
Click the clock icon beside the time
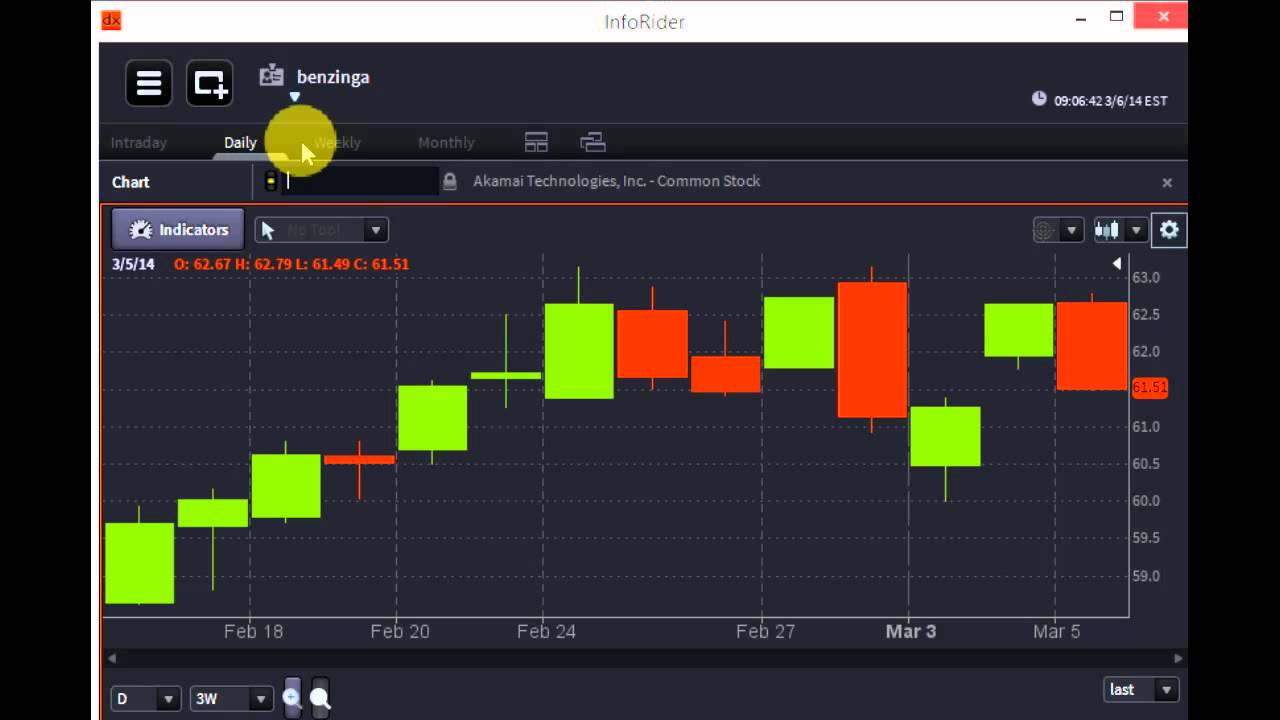pos(1039,99)
